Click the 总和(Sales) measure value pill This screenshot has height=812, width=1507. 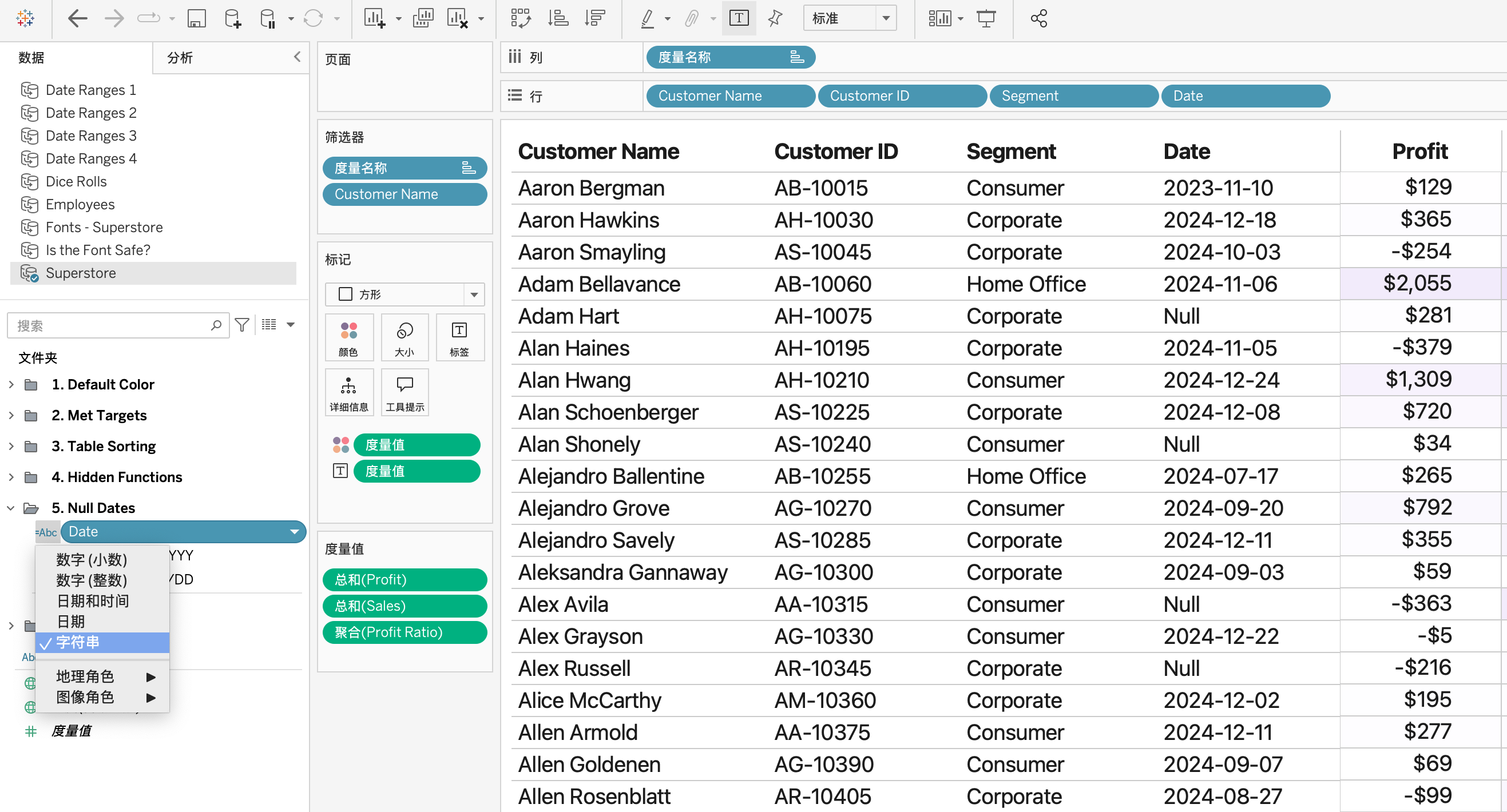coord(404,606)
